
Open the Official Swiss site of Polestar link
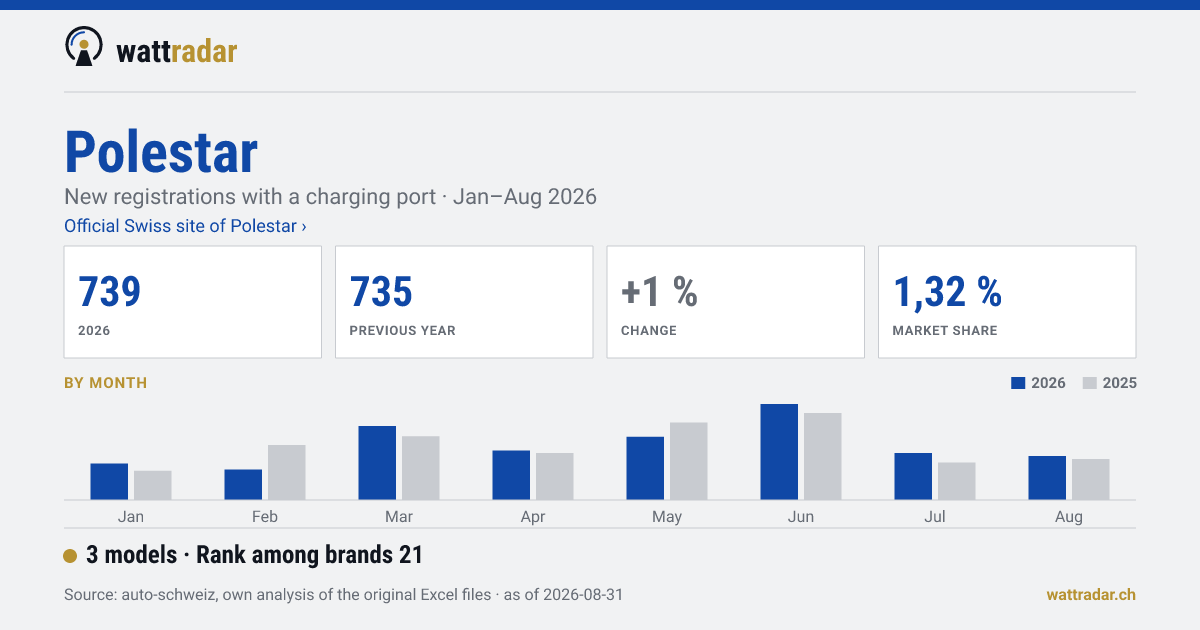click(185, 226)
